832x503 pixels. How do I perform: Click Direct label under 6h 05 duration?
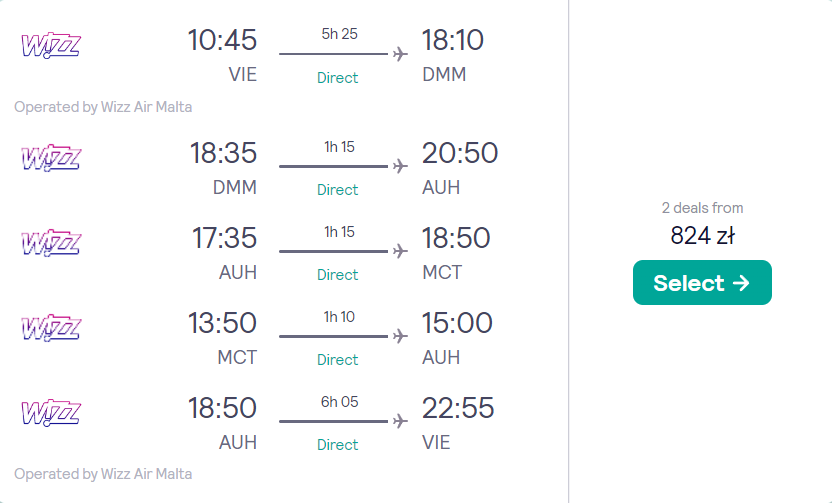[337, 445]
